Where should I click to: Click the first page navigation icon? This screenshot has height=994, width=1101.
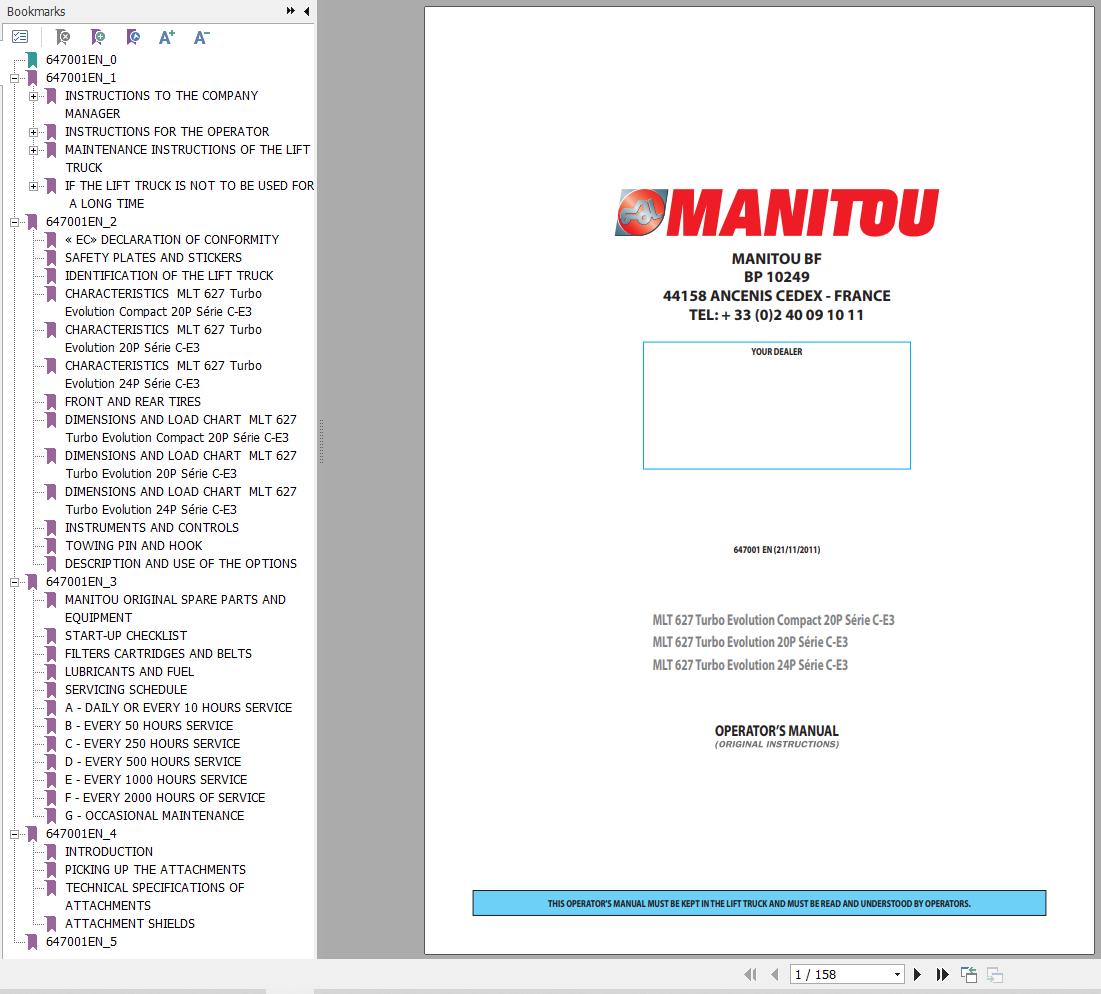[x=750, y=973]
